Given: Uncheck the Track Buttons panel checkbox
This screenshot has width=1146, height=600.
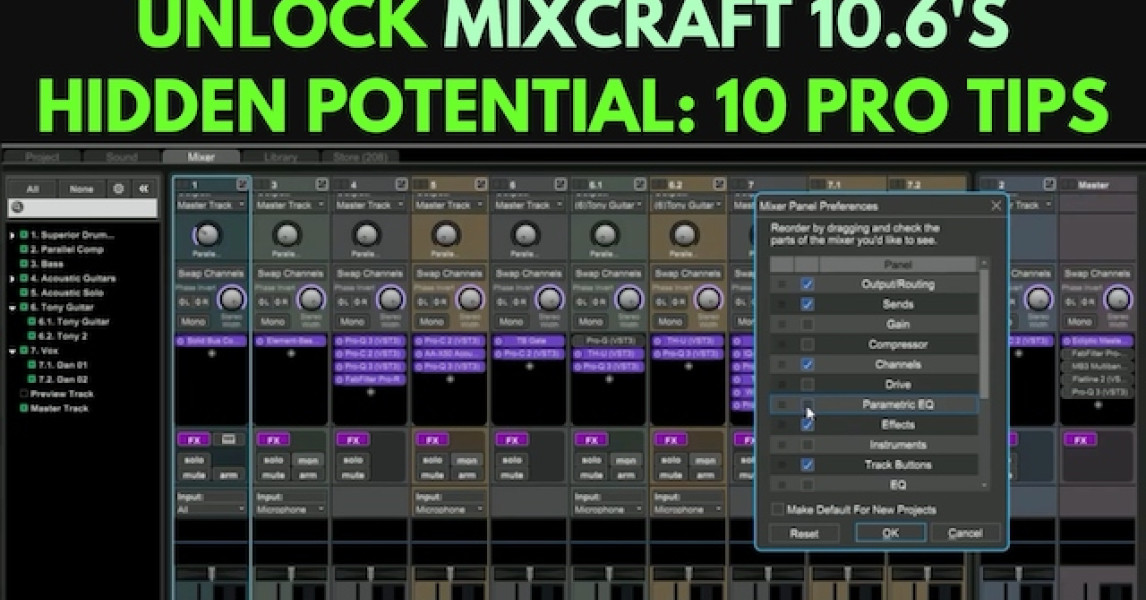Looking at the screenshot, I should [x=807, y=465].
